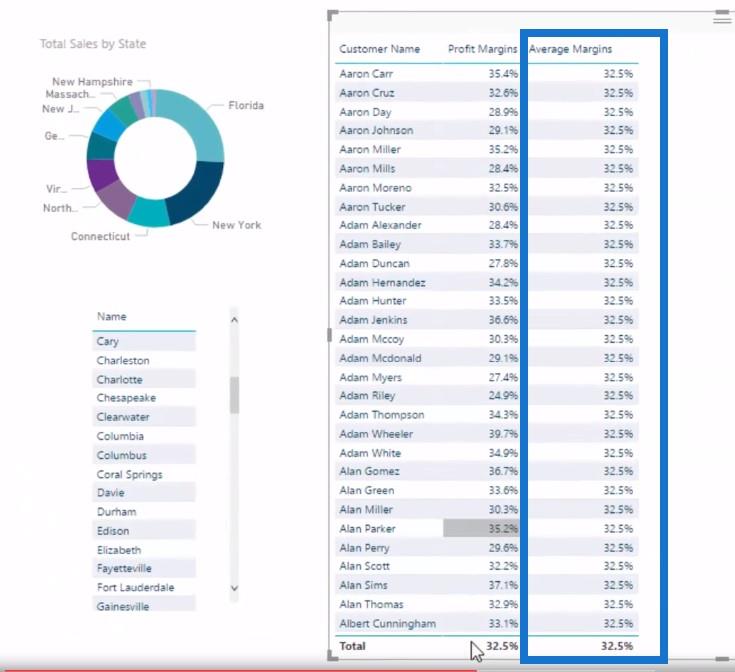735x672 pixels.
Task: Click the Adam Wheeler customer name
Action: (x=376, y=434)
